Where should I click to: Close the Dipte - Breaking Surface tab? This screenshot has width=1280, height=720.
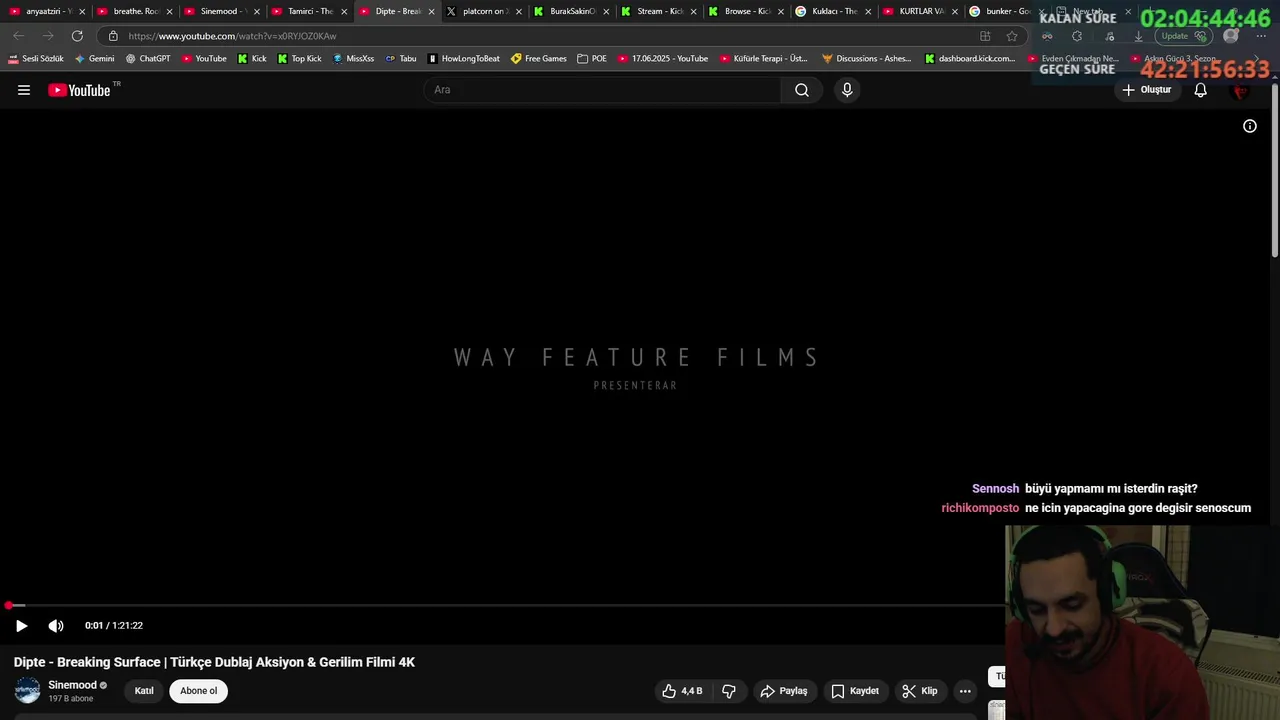pos(431,12)
